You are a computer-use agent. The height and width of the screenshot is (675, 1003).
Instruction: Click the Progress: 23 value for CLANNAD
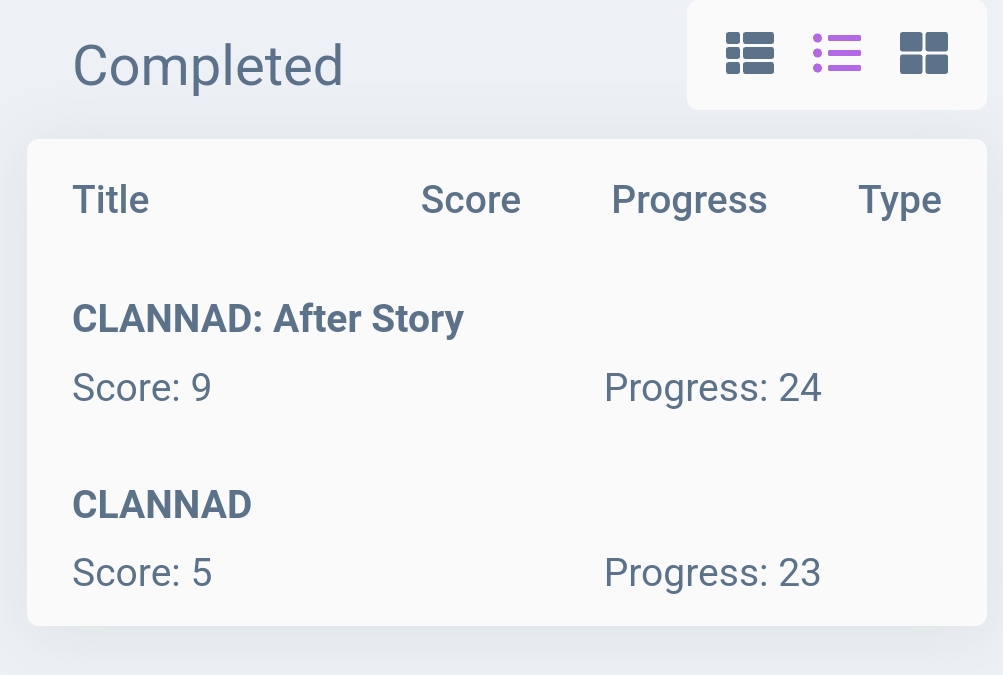tap(712, 573)
